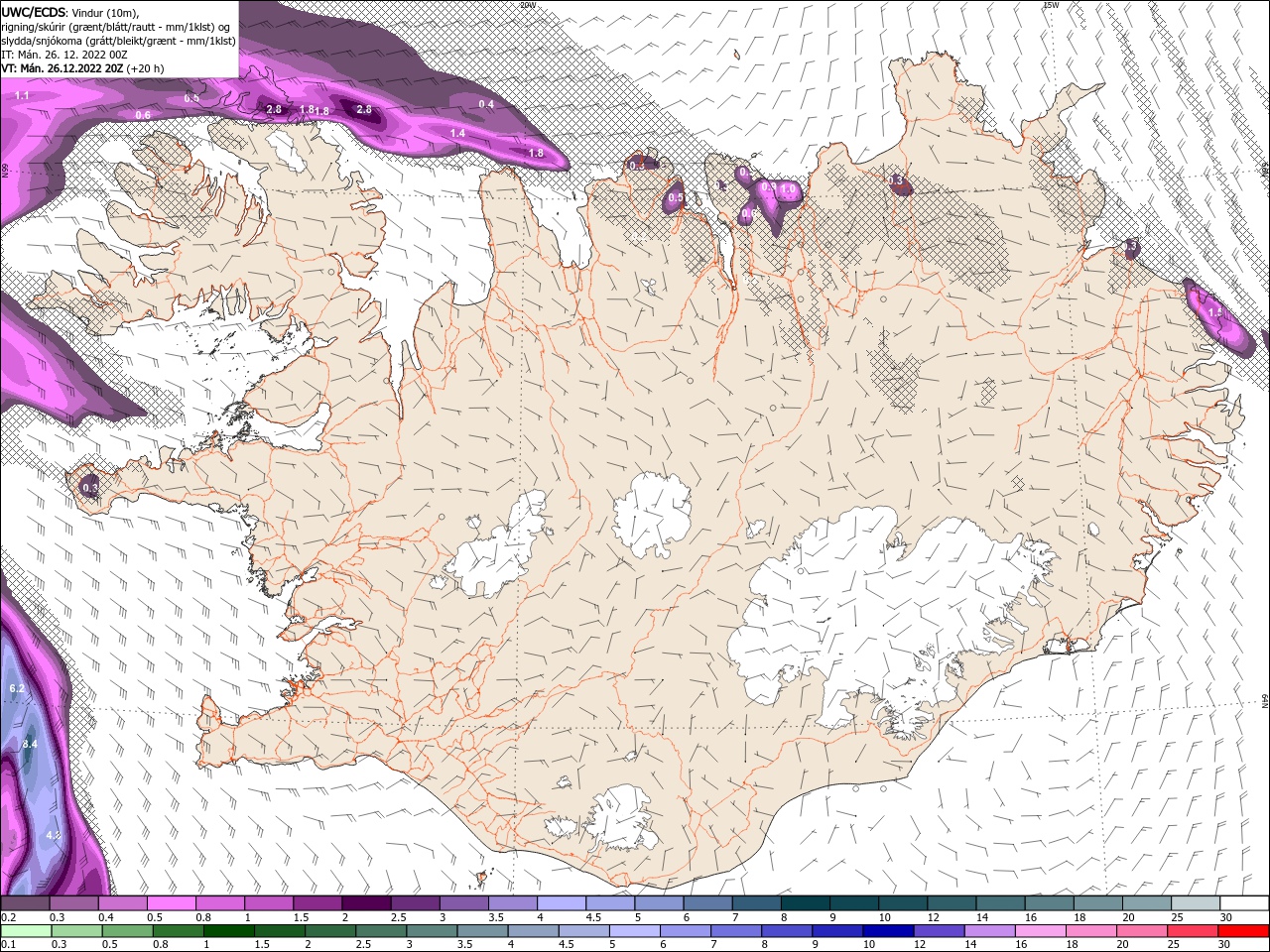Click the "UWC/ECDS: Vindur (10m)," title line

click(72, 11)
